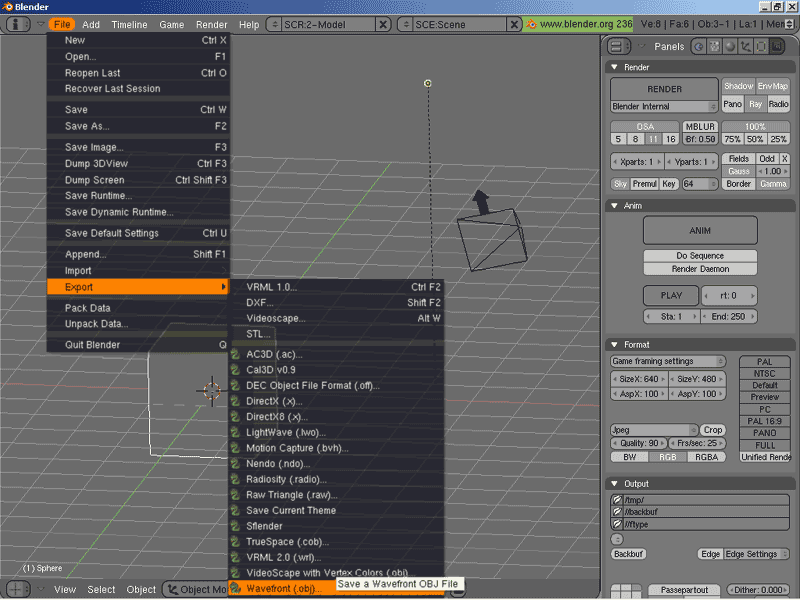Delete the SCR:2-Model screen with X
The width and height of the screenshot is (800, 600).
coord(383,24)
